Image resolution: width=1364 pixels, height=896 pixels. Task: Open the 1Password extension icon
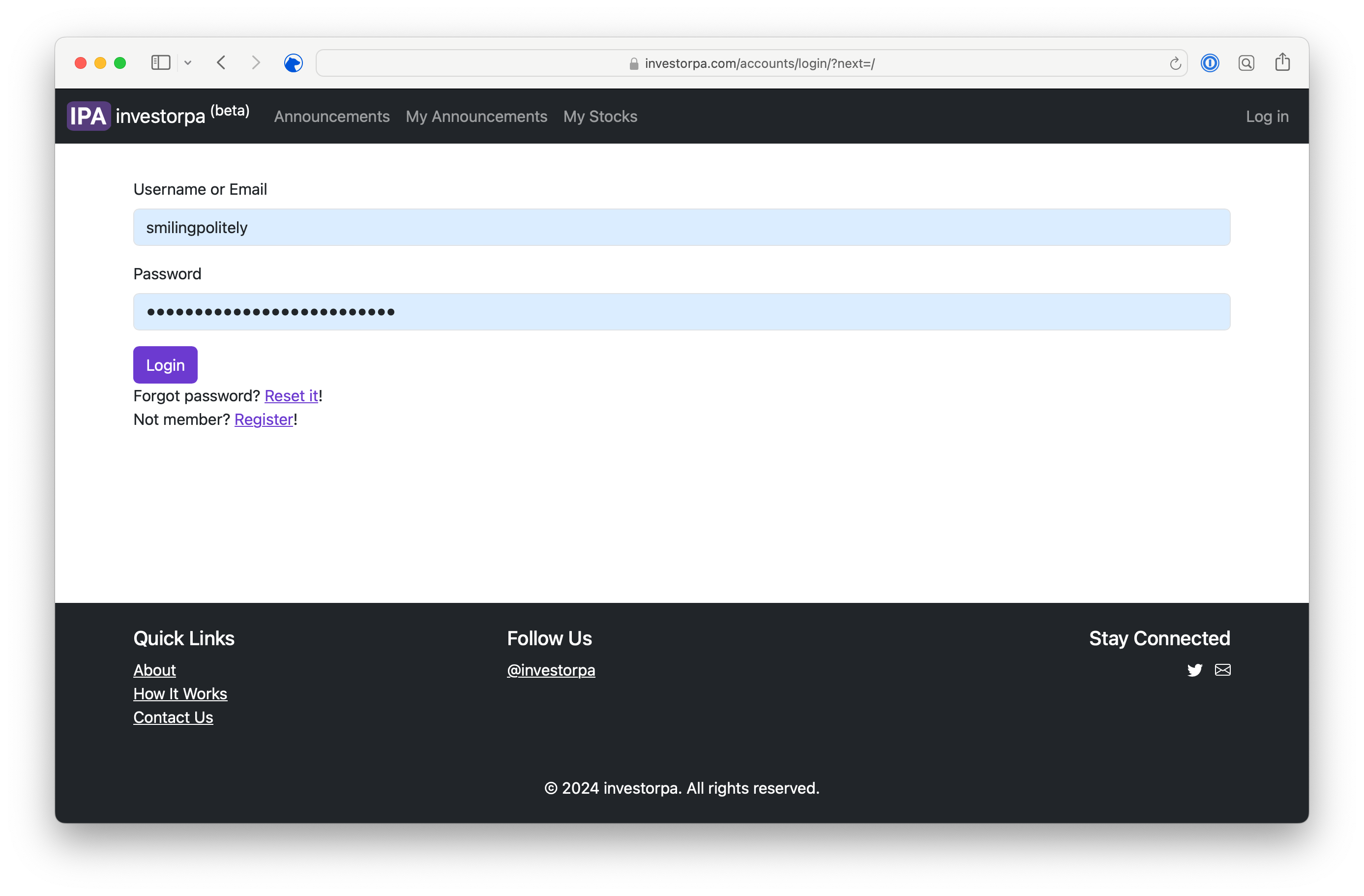tap(1209, 63)
